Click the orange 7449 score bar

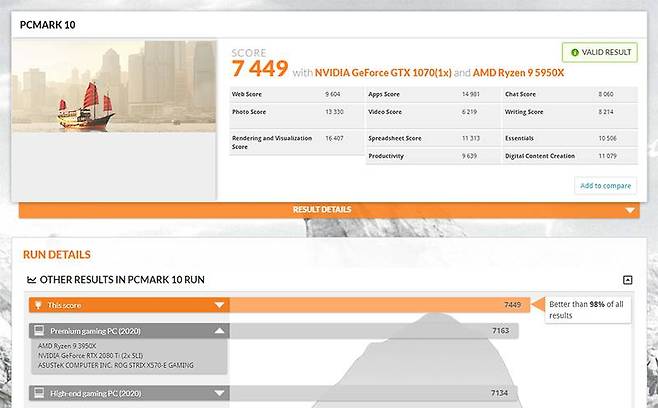378,305
